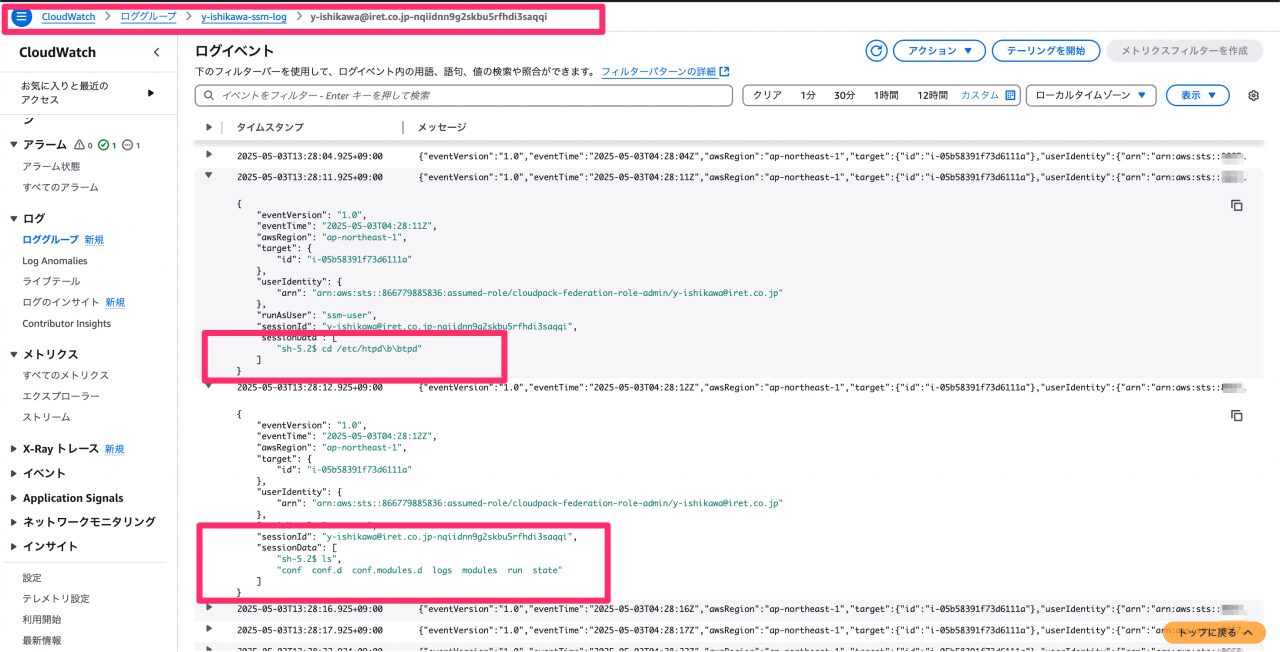This screenshot has width=1280, height=652.
Task: Click the タイムスタンプ column header
Action: coord(270,127)
